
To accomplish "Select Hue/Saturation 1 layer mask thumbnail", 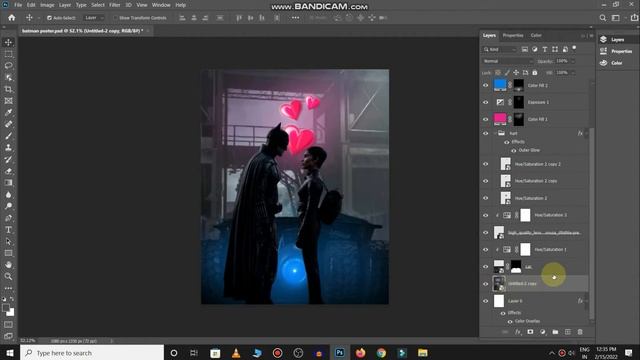I will click(525, 249).
